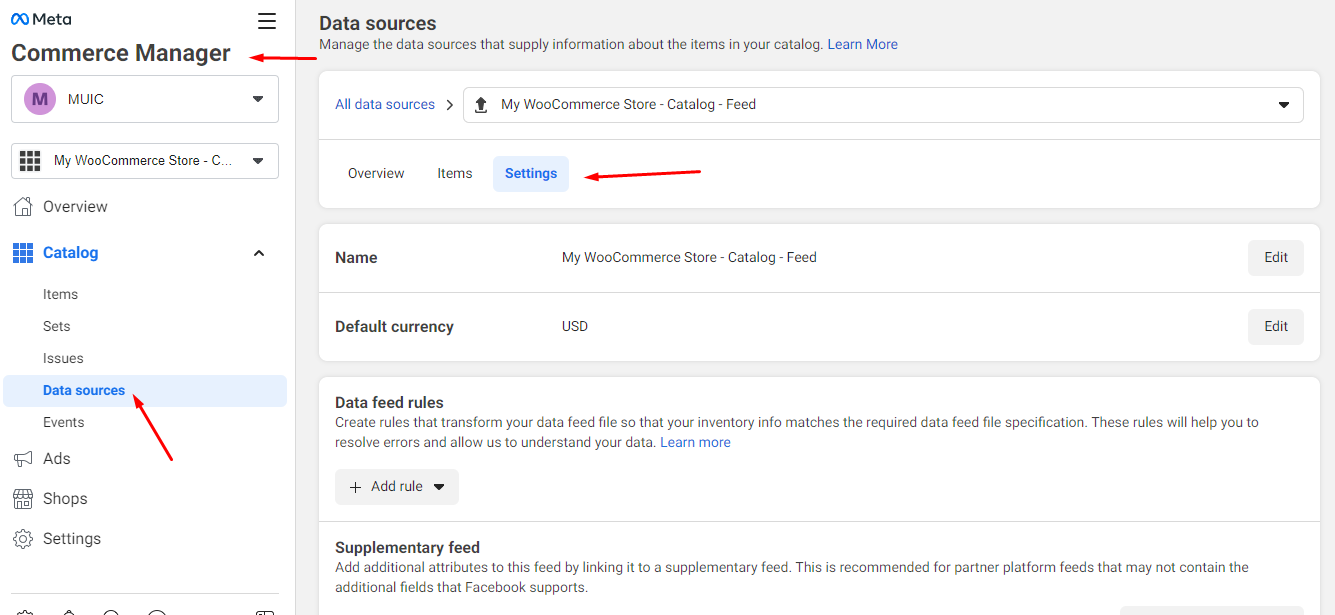Click the plus icon on Add rule
1335x615 pixels.
pos(356,487)
